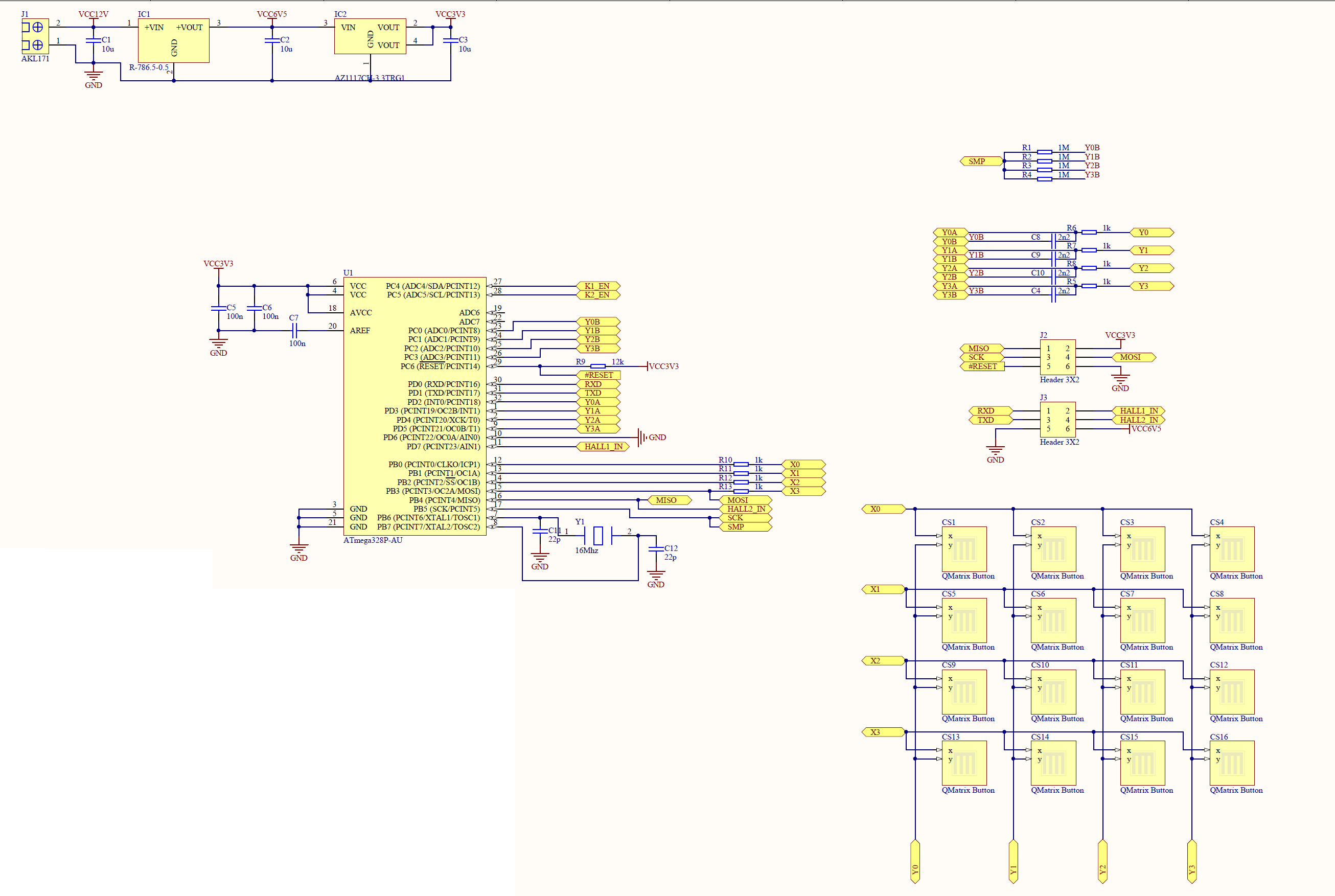
Task: Click the J3 Header 3X2 connector
Action: (x=1057, y=420)
